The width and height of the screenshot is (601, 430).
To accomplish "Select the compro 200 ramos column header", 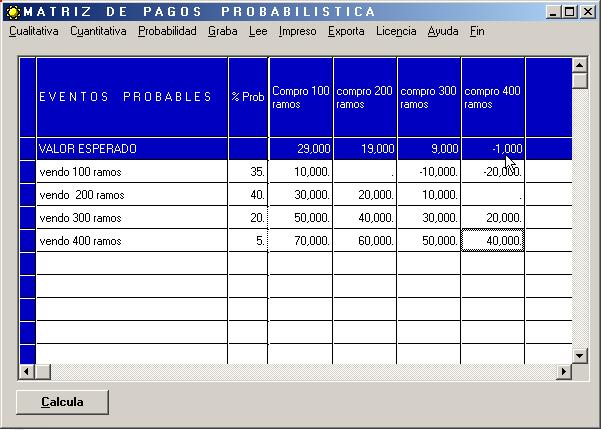I will pyautogui.click(x=365, y=97).
